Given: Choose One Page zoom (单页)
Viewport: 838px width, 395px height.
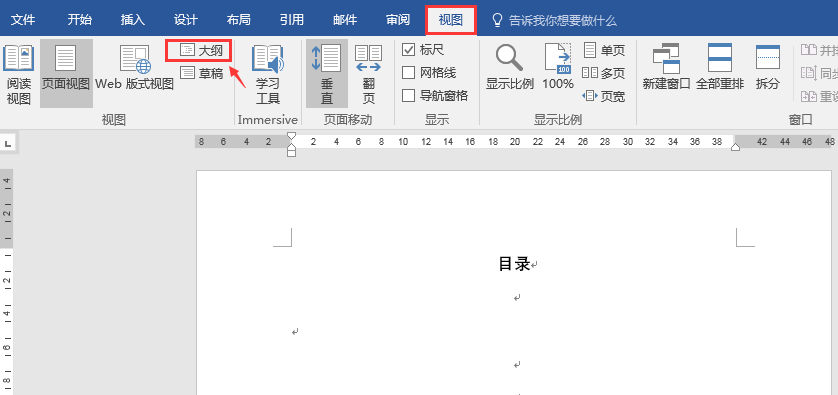Looking at the screenshot, I should click(x=604, y=50).
